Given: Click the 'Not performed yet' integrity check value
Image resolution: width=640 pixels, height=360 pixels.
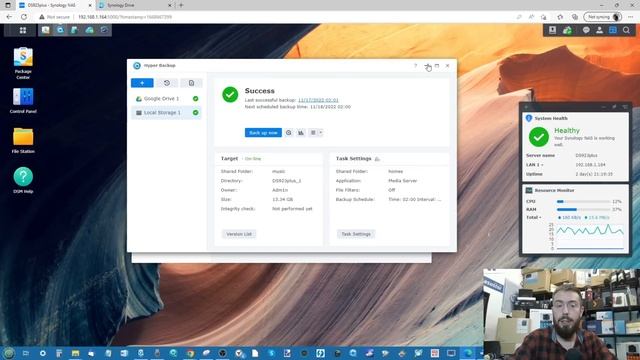Looking at the screenshot, I should click(292, 209).
